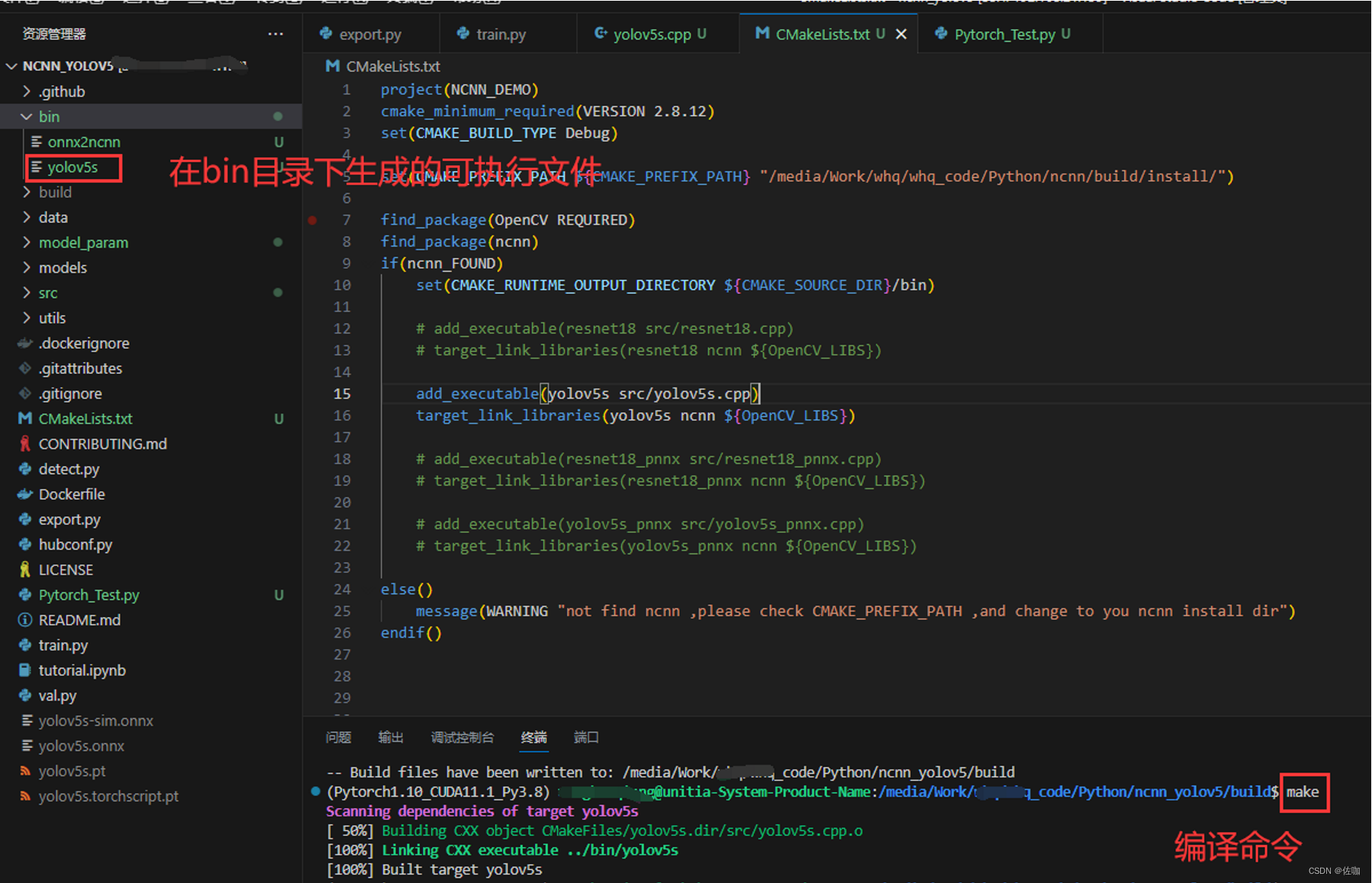
Task: Toggle the breakpoint on line 7
Action: (x=313, y=220)
